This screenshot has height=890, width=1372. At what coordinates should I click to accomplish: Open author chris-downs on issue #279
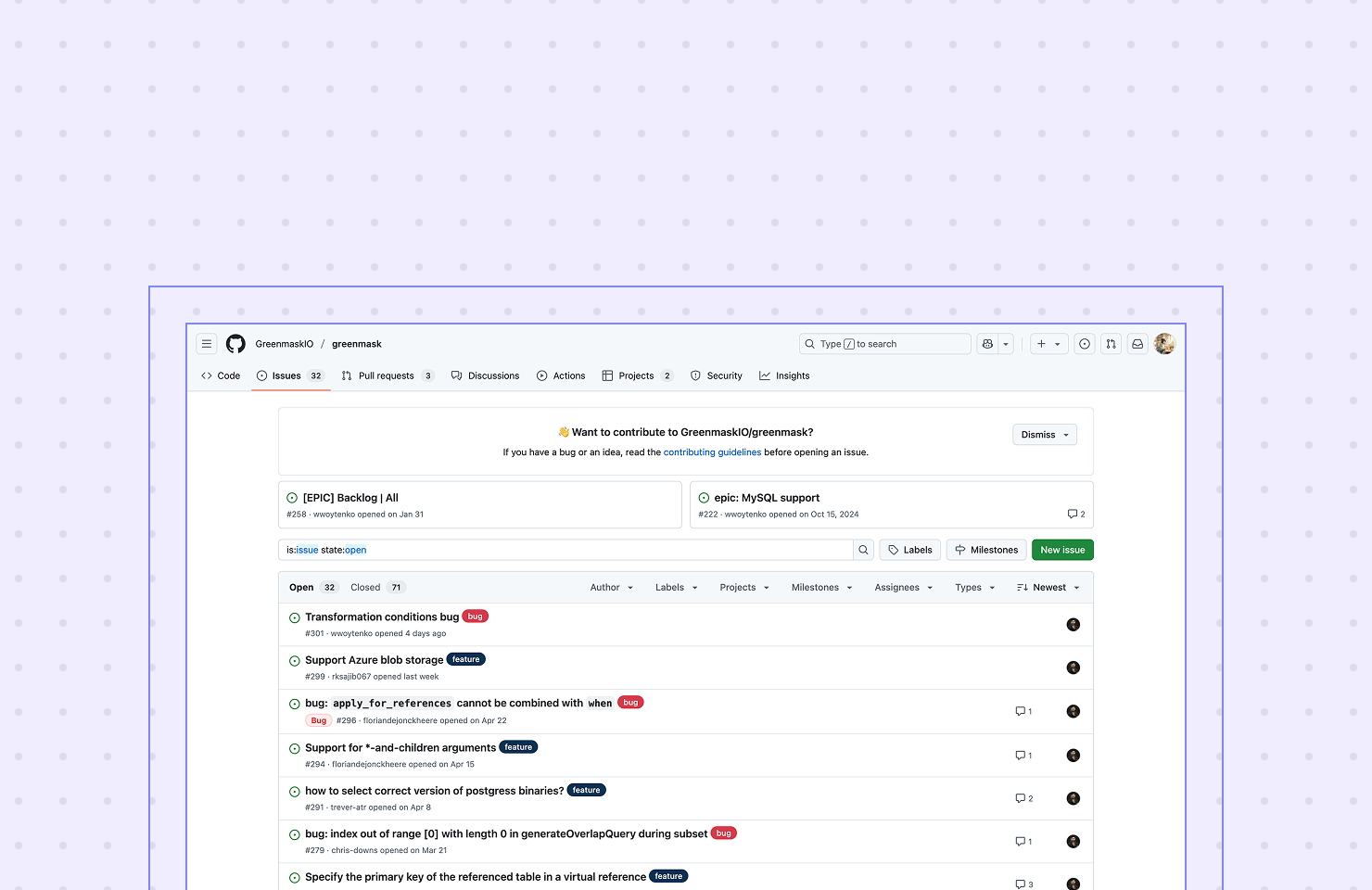click(x=355, y=850)
